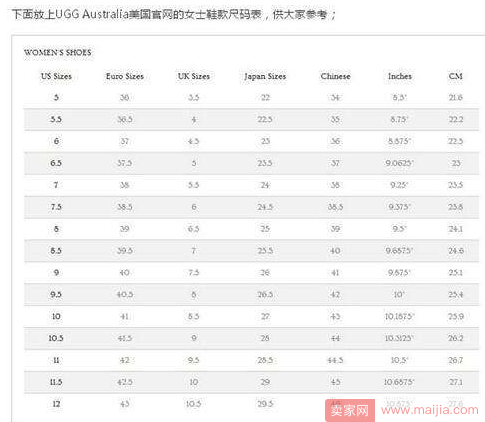Click the 卖家网 watermark logo
This screenshot has width=485, height=422.
pyautogui.click(x=350, y=410)
